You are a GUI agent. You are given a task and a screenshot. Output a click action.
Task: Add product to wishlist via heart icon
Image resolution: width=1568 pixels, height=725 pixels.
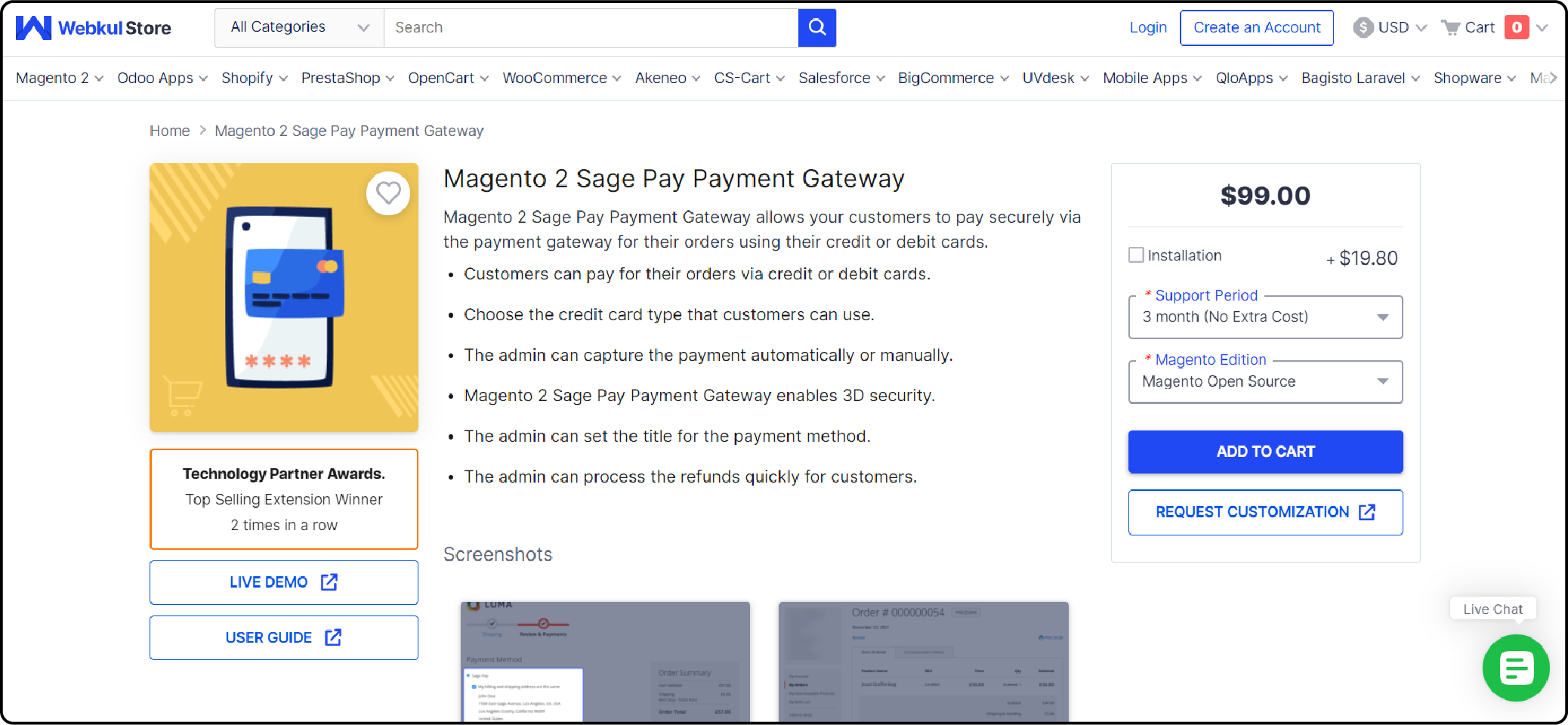tap(388, 193)
